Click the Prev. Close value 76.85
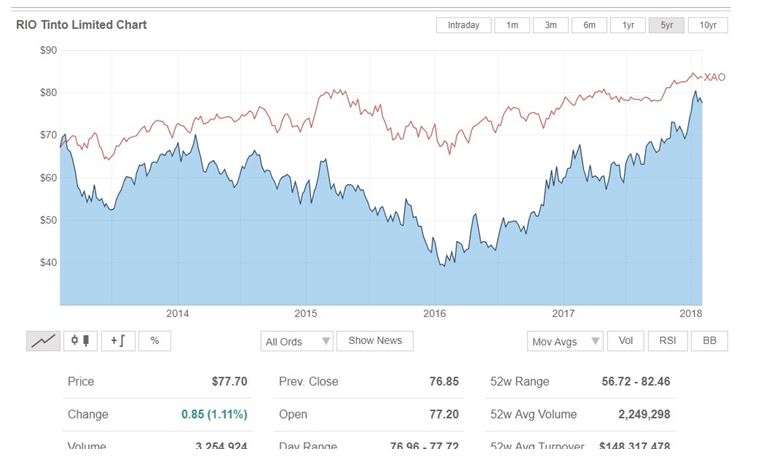 444,382
